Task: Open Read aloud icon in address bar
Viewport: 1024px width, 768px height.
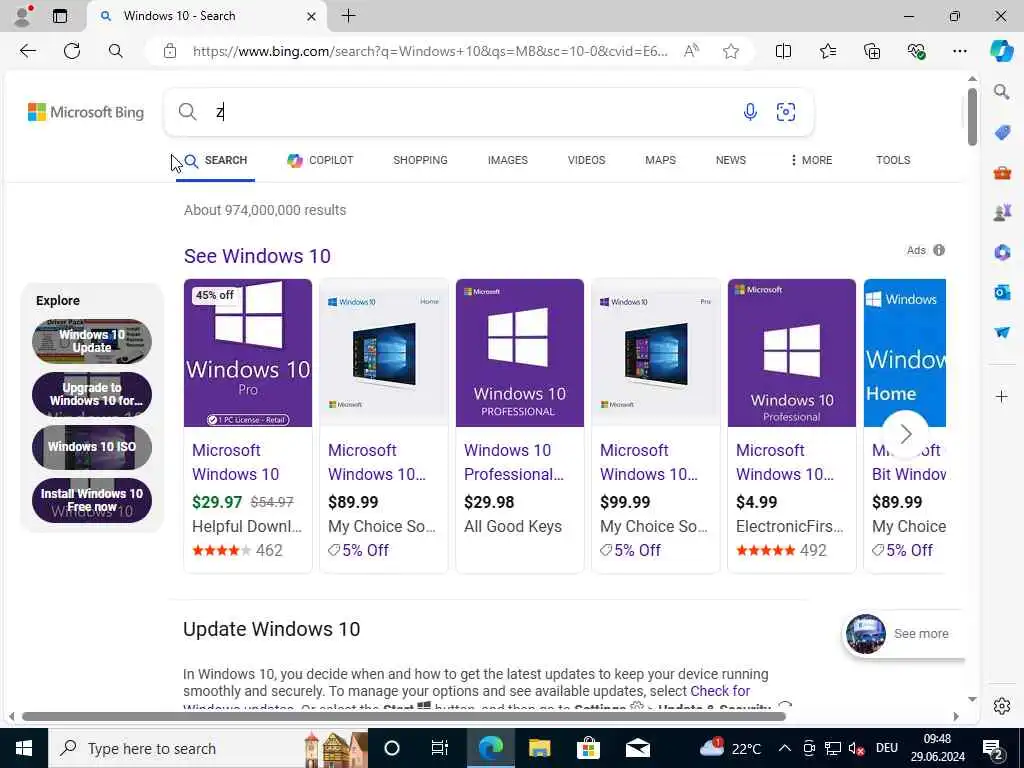Action: [x=692, y=51]
